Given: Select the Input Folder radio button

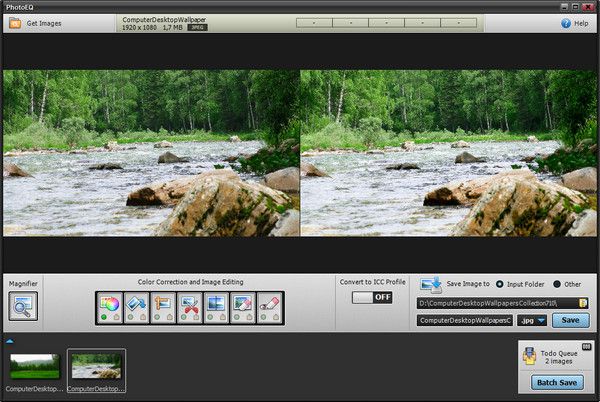Looking at the screenshot, I should 500,284.
